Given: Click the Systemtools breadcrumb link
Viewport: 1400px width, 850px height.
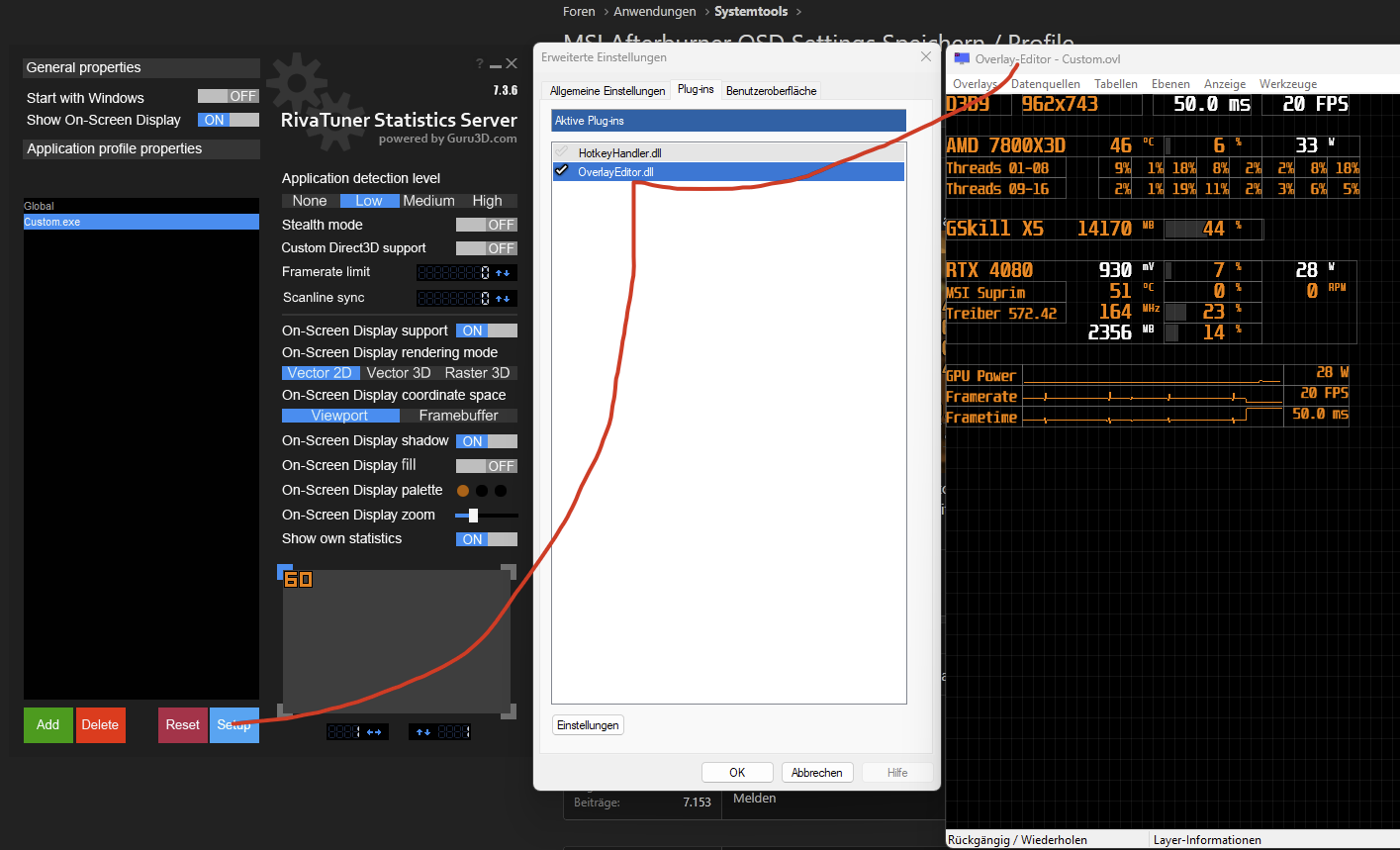Looking at the screenshot, I should coord(751,12).
